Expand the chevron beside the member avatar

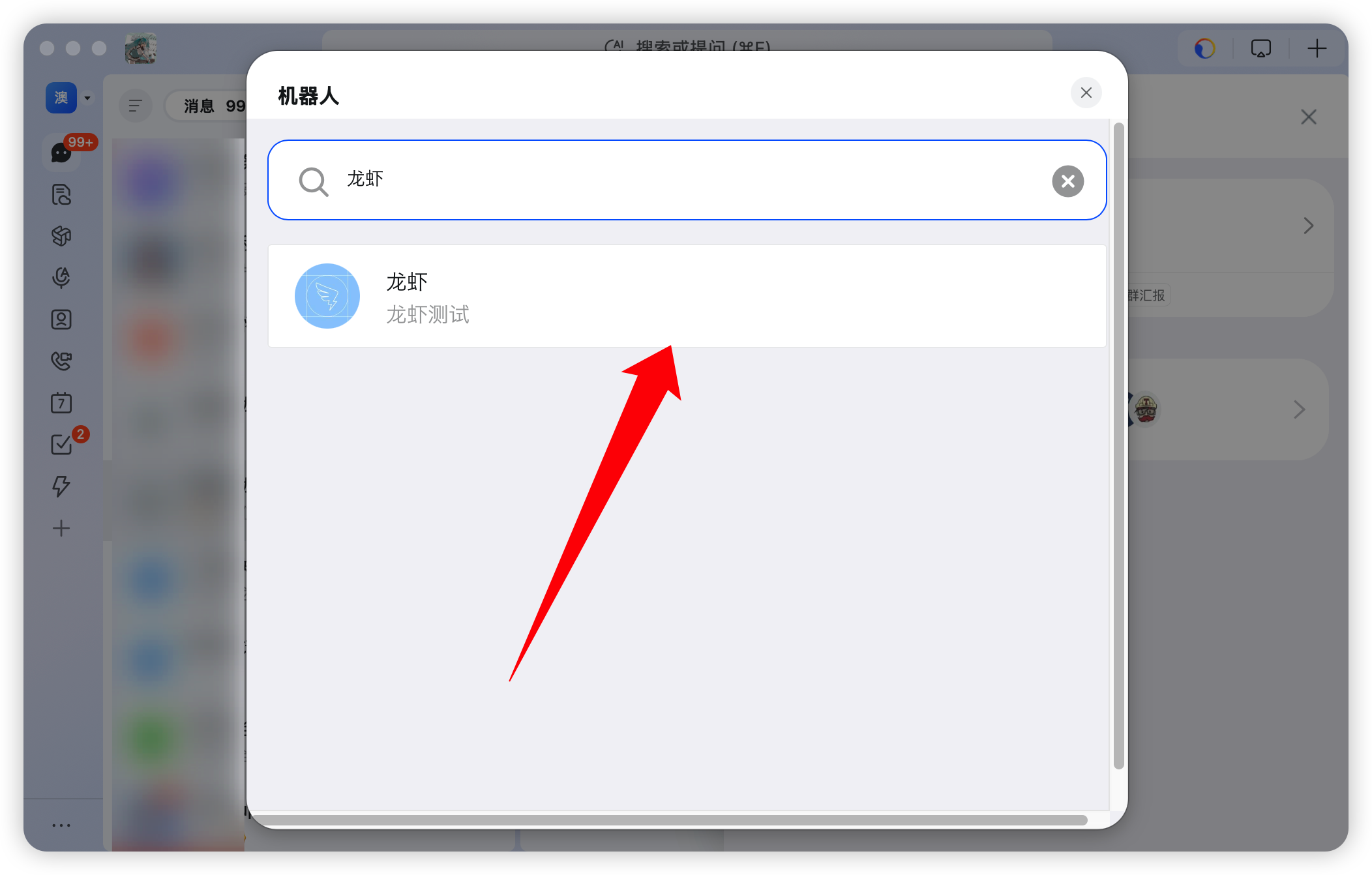1299,409
